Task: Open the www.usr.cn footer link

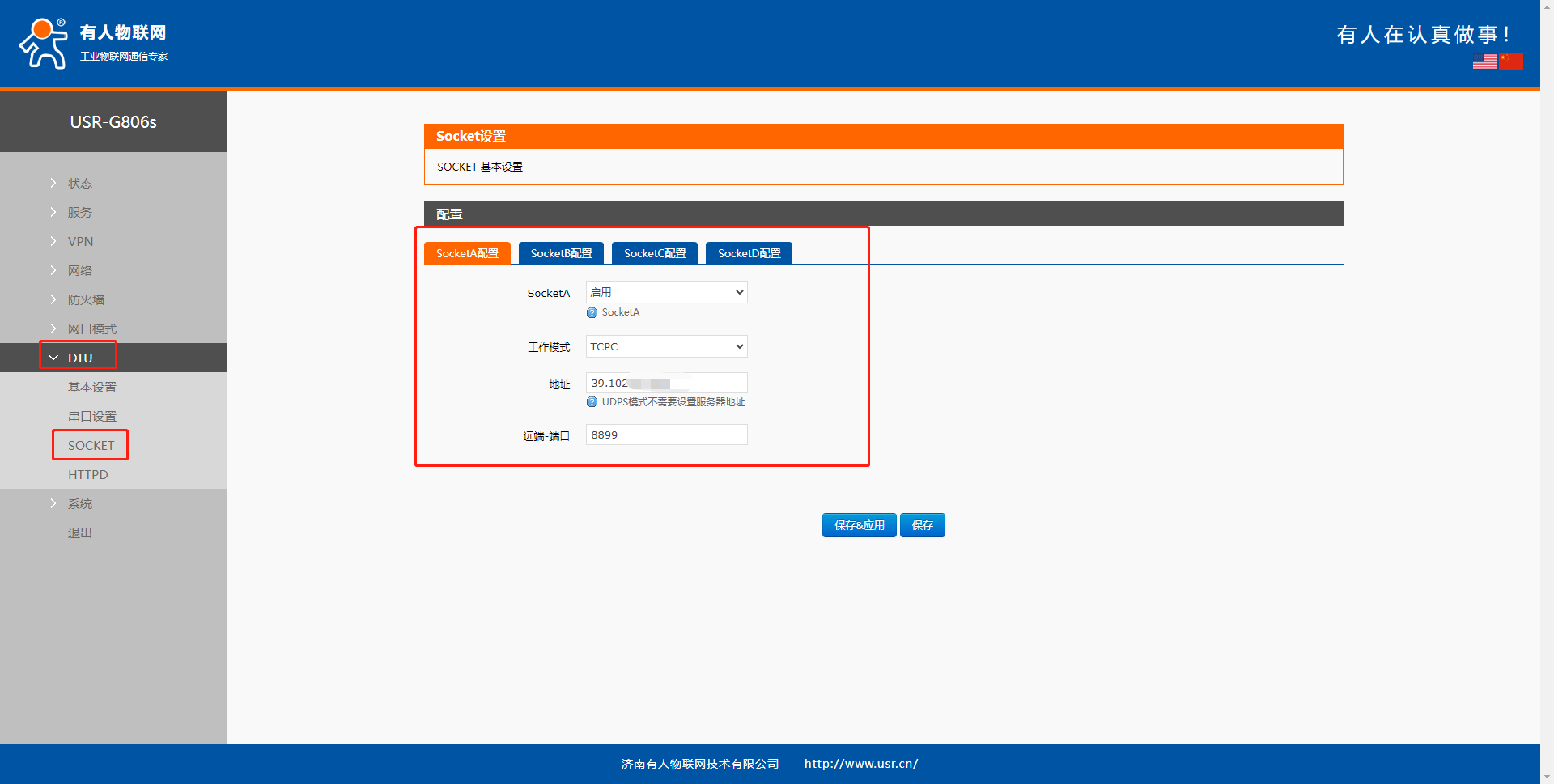Action: pos(860,764)
